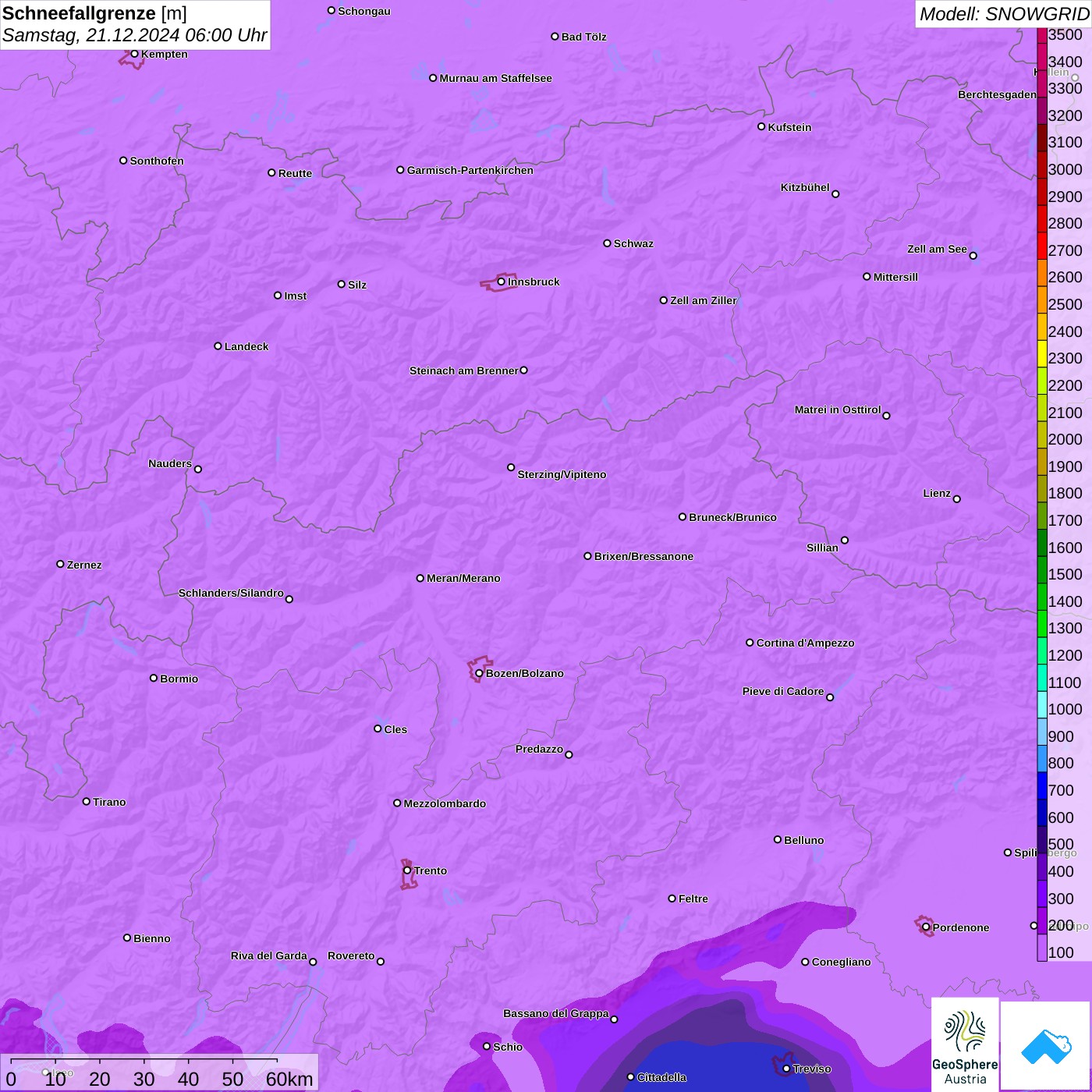
Task: Click the Feltre marker dot
Action: point(672,899)
